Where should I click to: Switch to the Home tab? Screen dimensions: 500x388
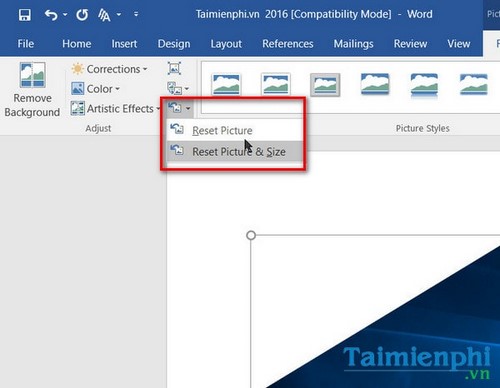(76, 44)
